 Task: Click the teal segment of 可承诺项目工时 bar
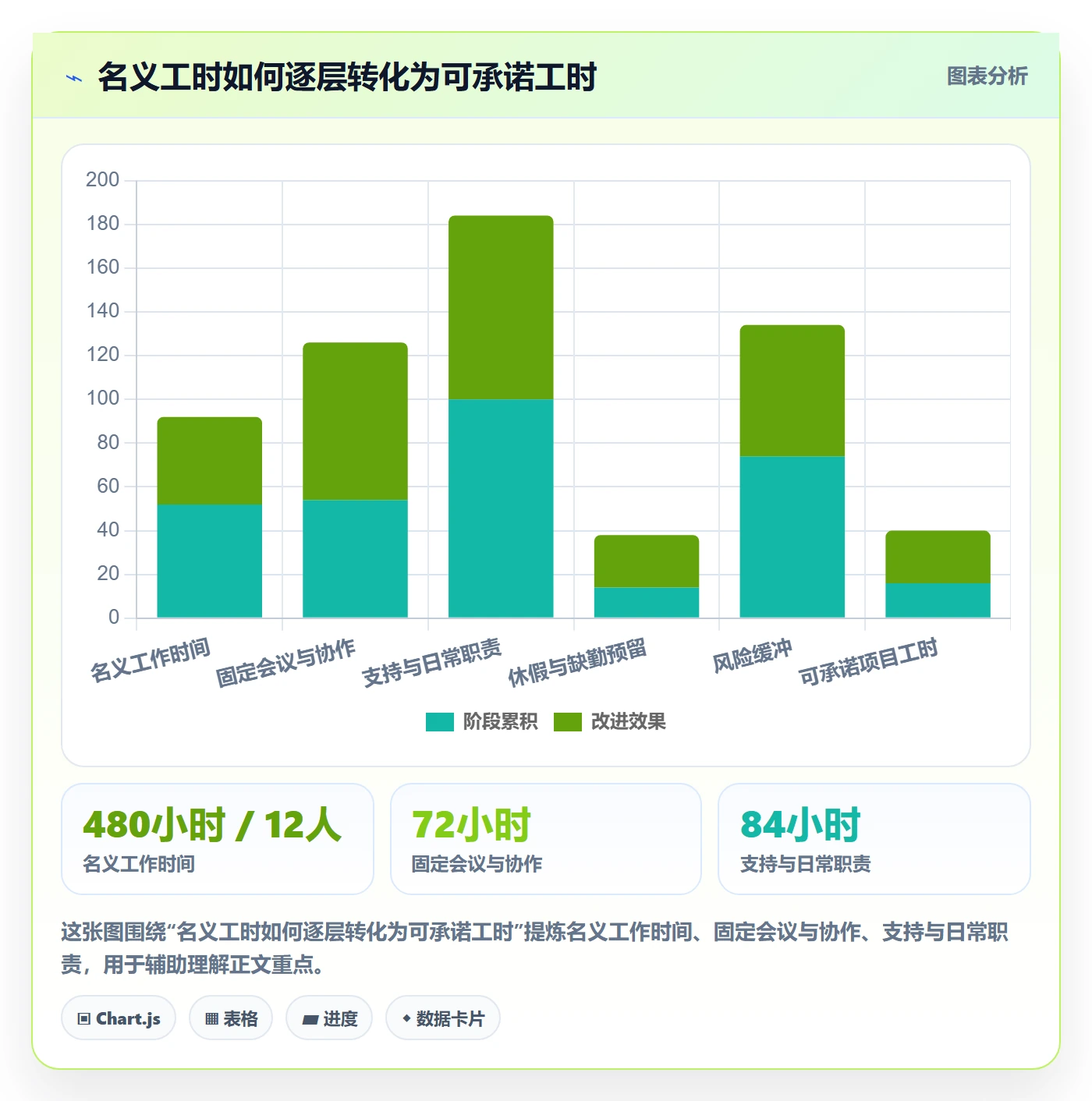[x=938, y=600]
